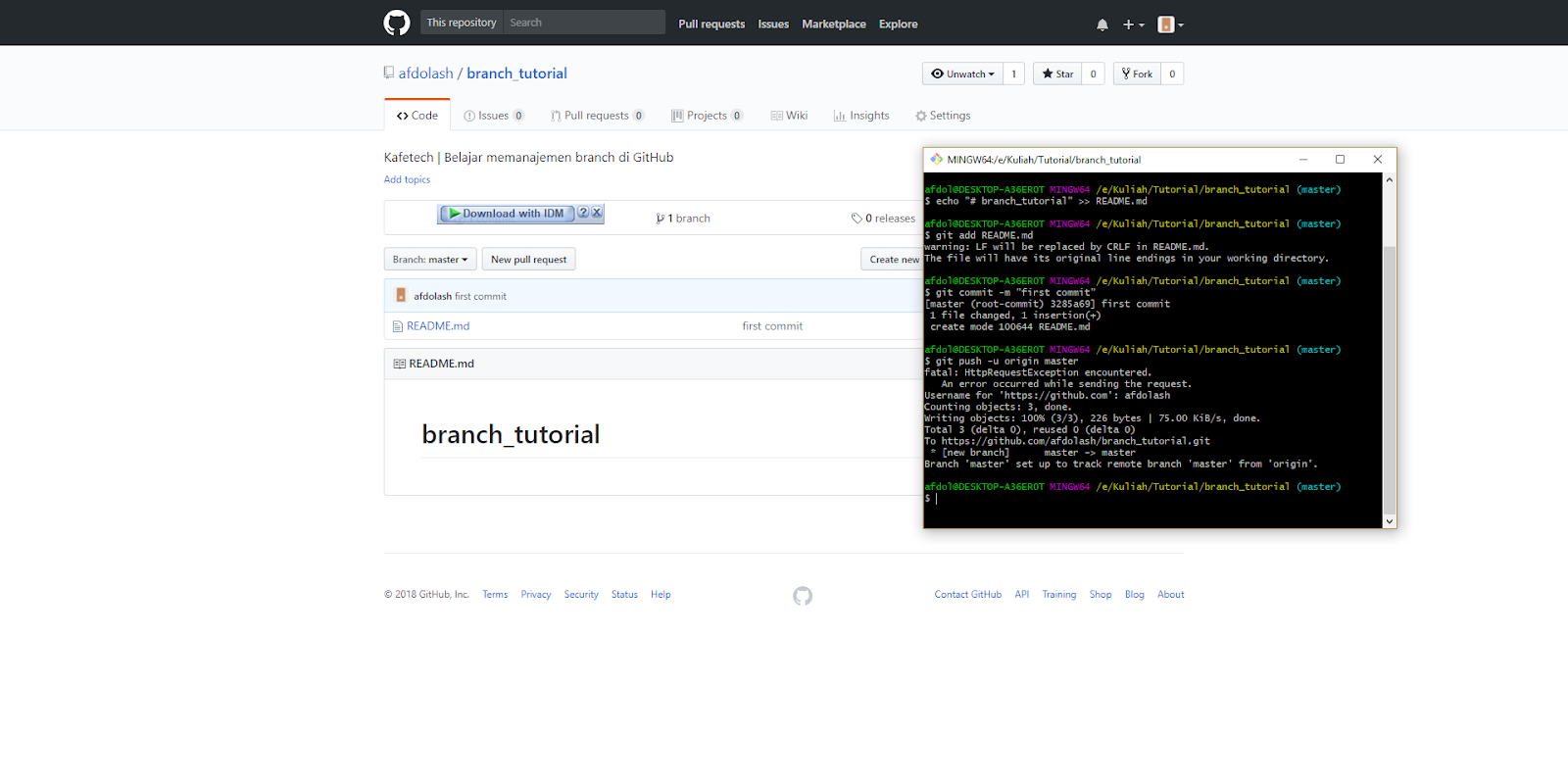Star the repository
Image resolution: width=1568 pixels, height=783 pixels.
(x=1057, y=73)
